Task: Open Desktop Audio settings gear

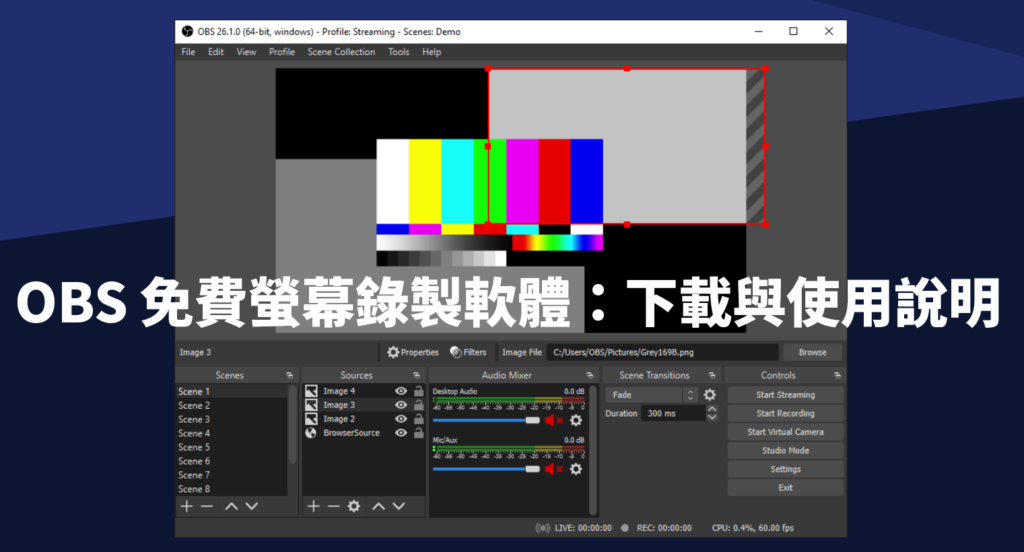Action: click(x=575, y=420)
